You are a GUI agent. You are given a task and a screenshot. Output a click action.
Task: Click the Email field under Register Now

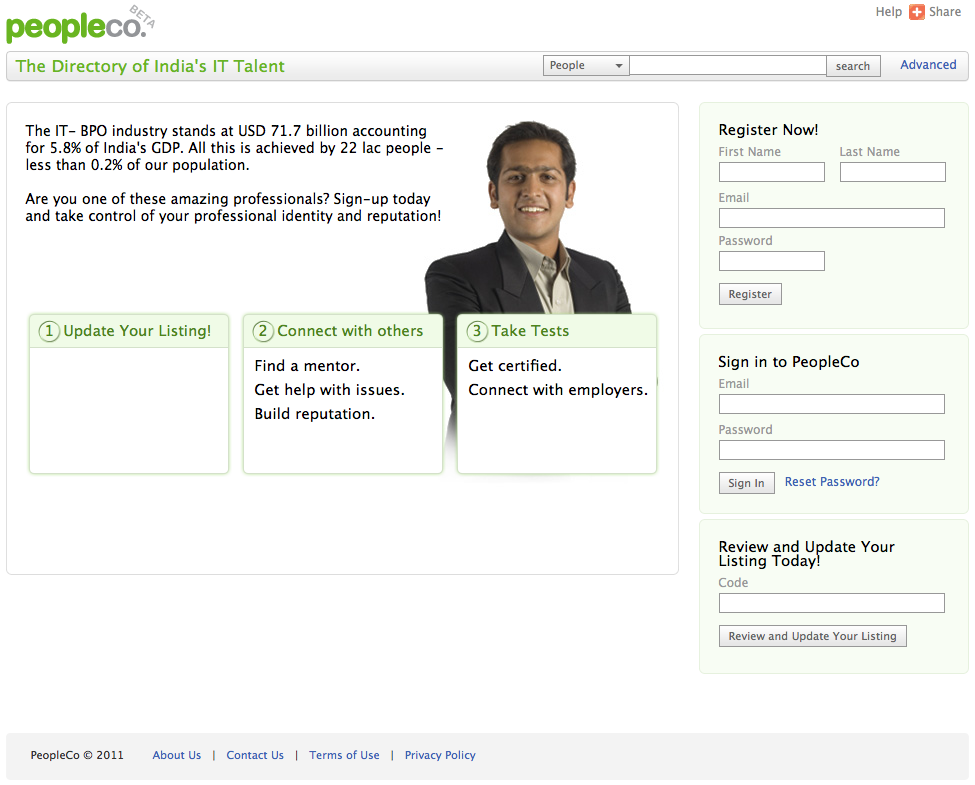tap(831, 218)
